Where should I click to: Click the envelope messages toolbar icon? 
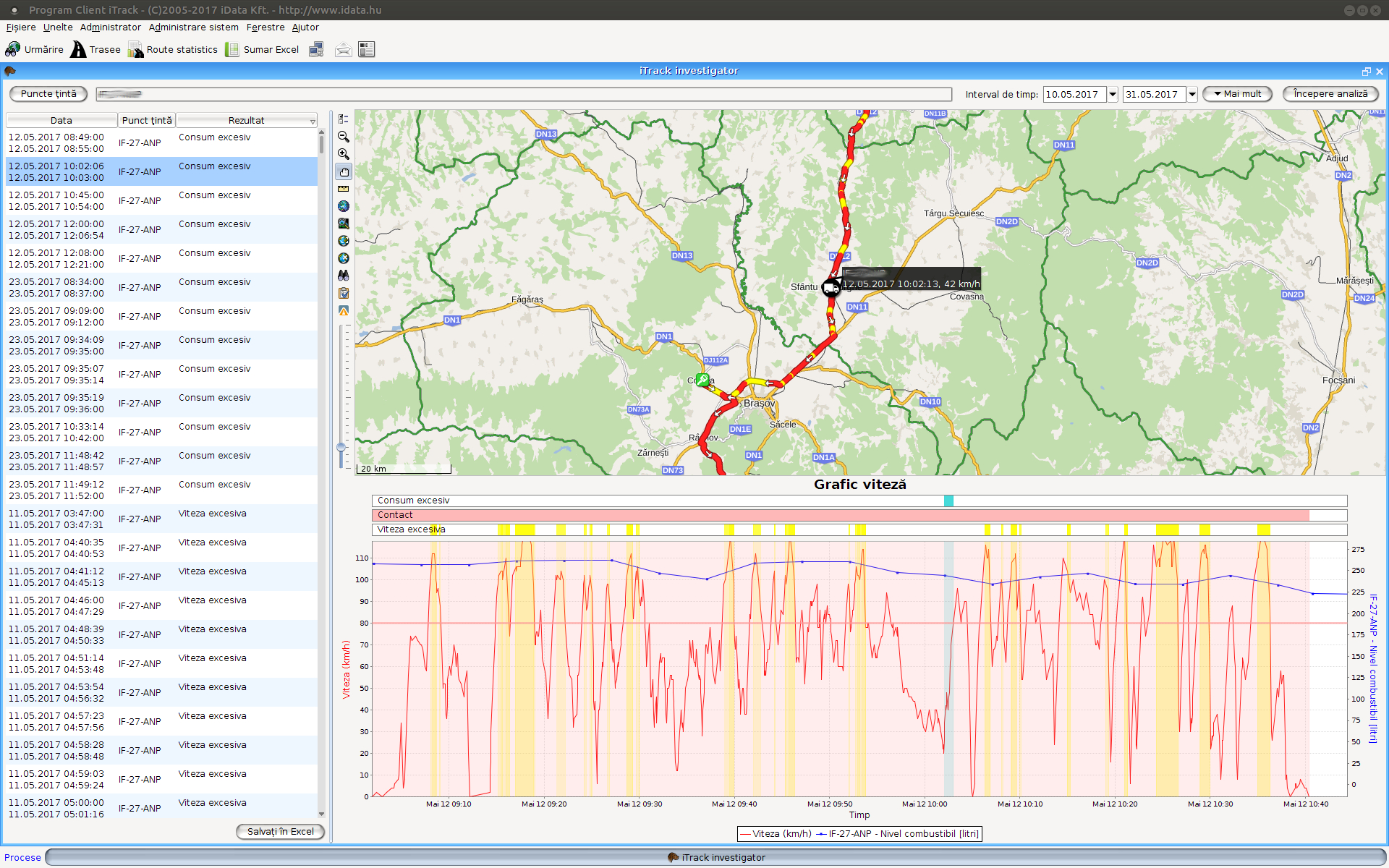(344, 49)
